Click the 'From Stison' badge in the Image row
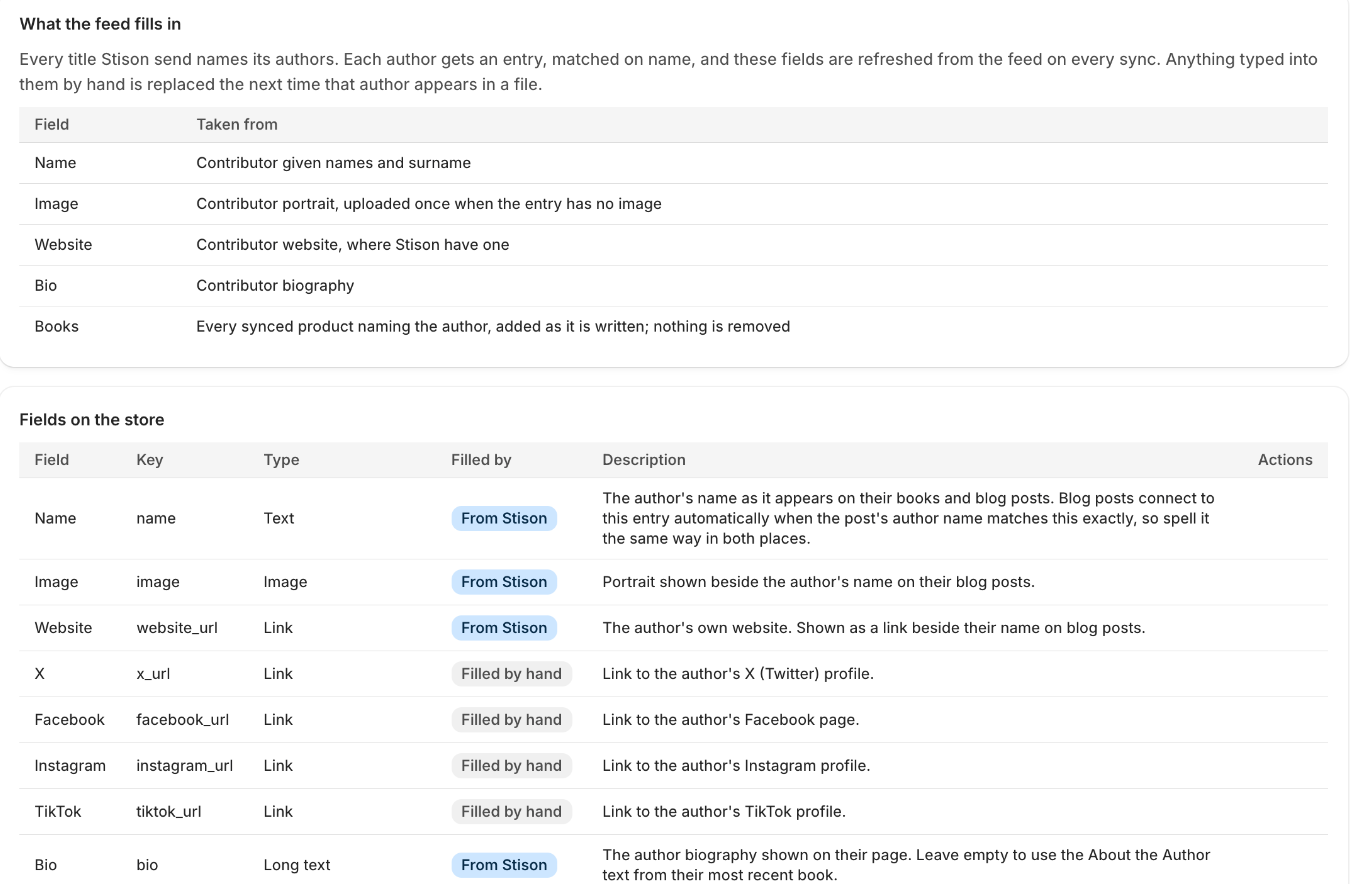This screenshot has height=884, width=1350. click(x=504, y=582)
